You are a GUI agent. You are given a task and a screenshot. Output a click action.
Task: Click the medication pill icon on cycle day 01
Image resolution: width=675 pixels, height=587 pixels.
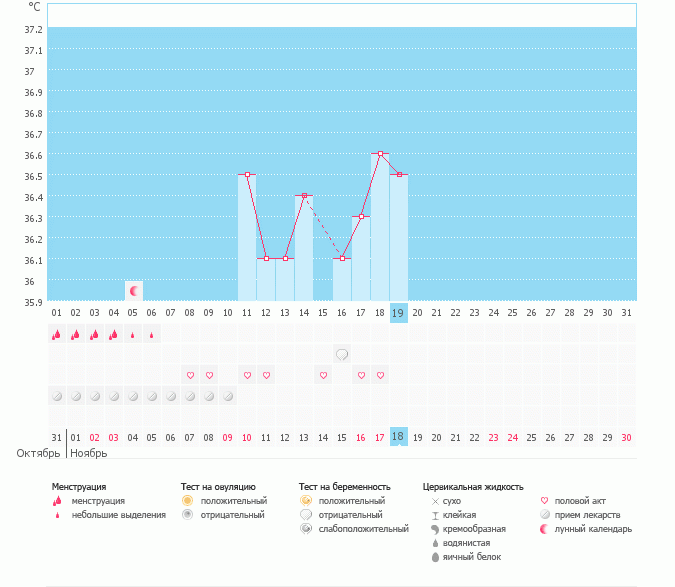pyautogui.click(x=57, y=396)
